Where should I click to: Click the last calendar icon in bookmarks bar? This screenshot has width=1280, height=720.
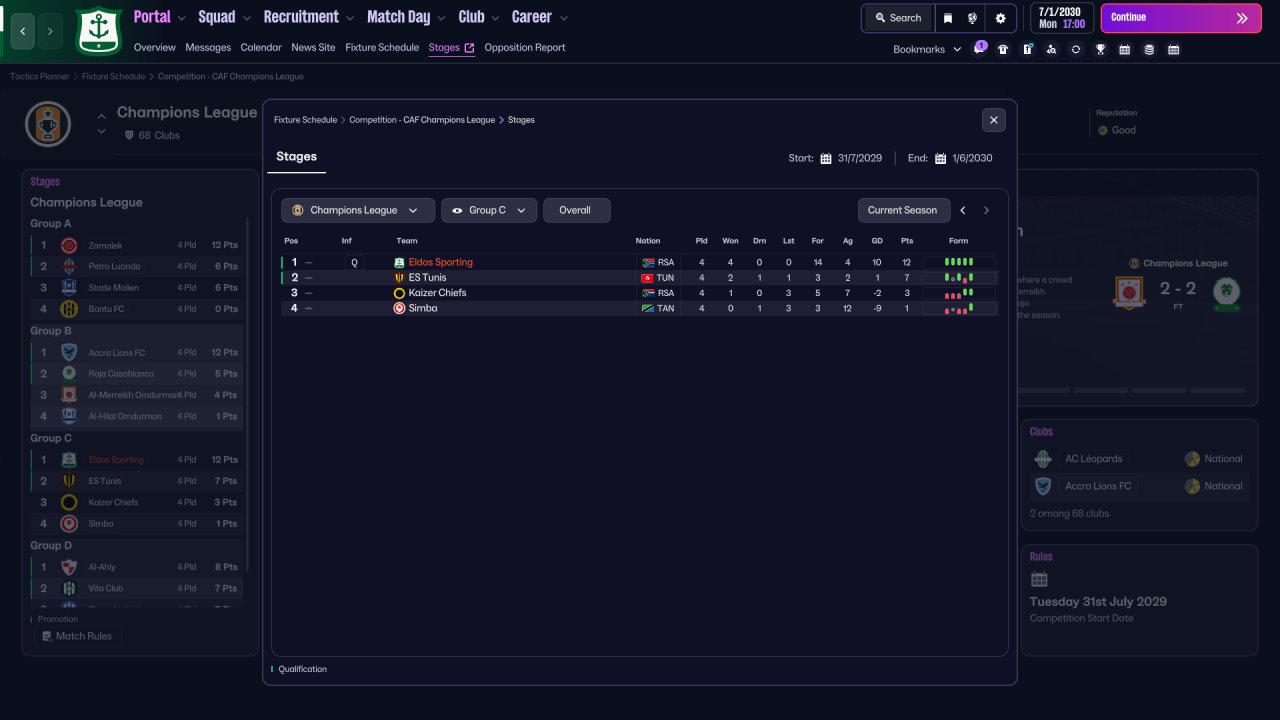[x=1173, y=49]
